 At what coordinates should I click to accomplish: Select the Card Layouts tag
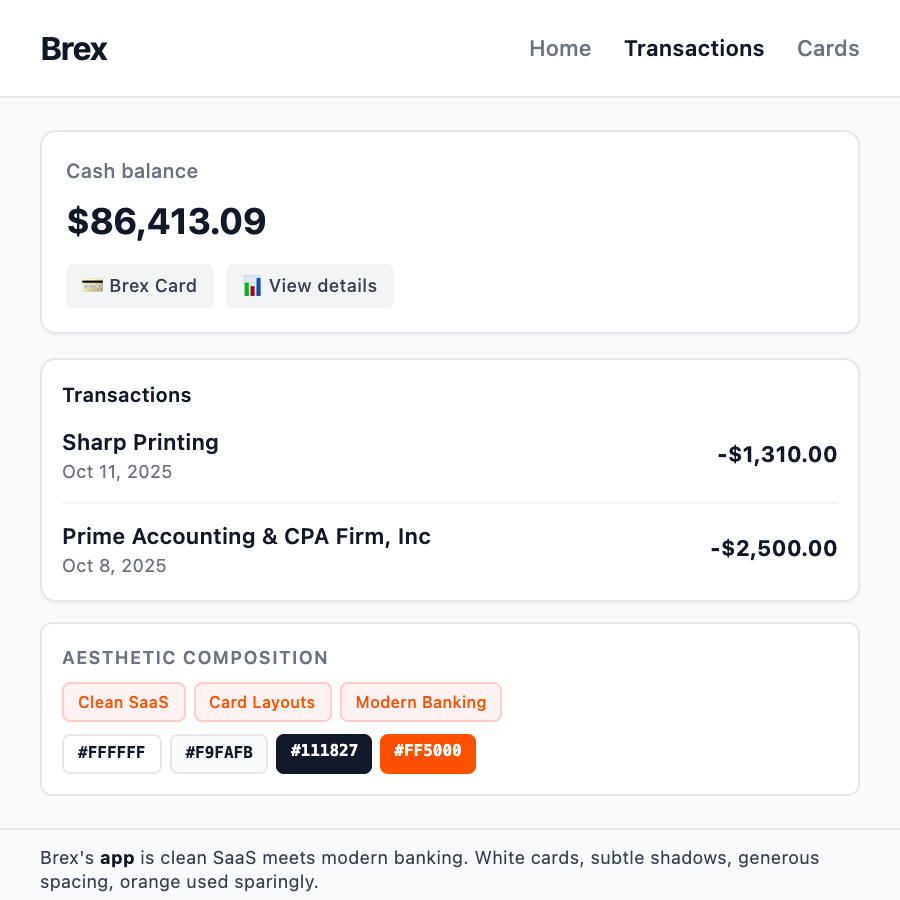pyautogui.click(x=262, y=702)
